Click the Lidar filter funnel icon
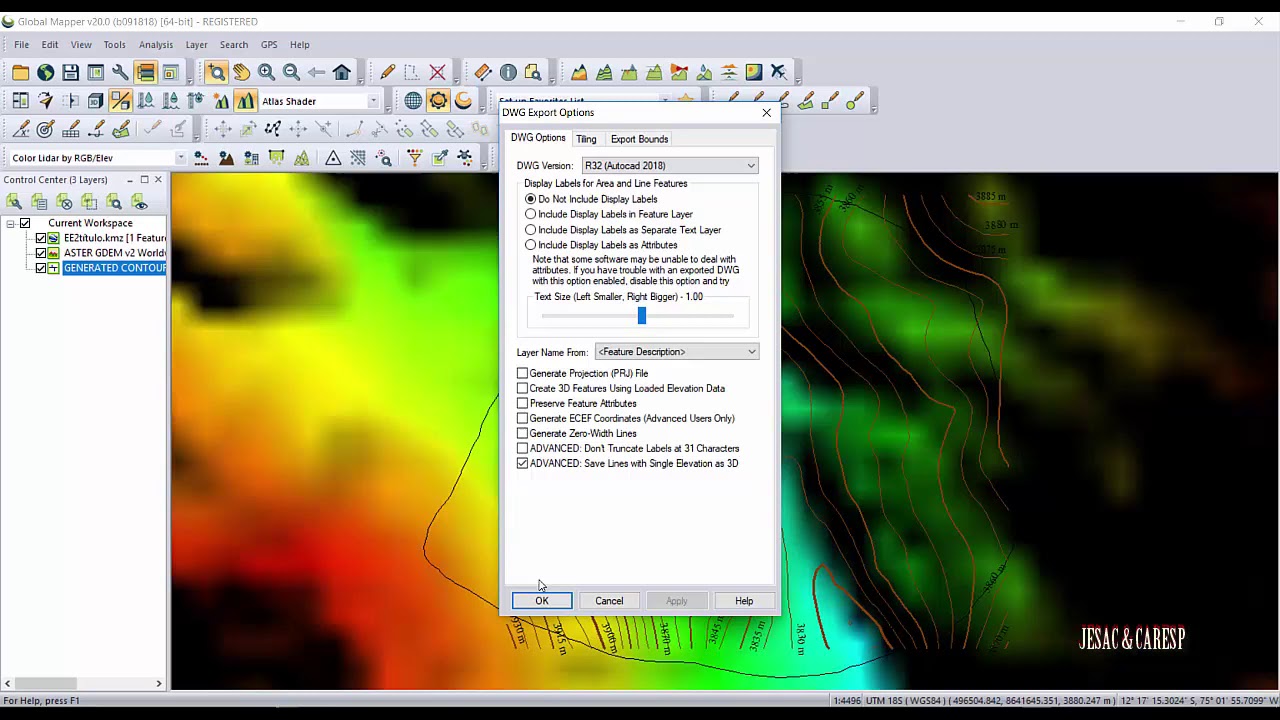The image size is (1280, 720). (415, 158)
